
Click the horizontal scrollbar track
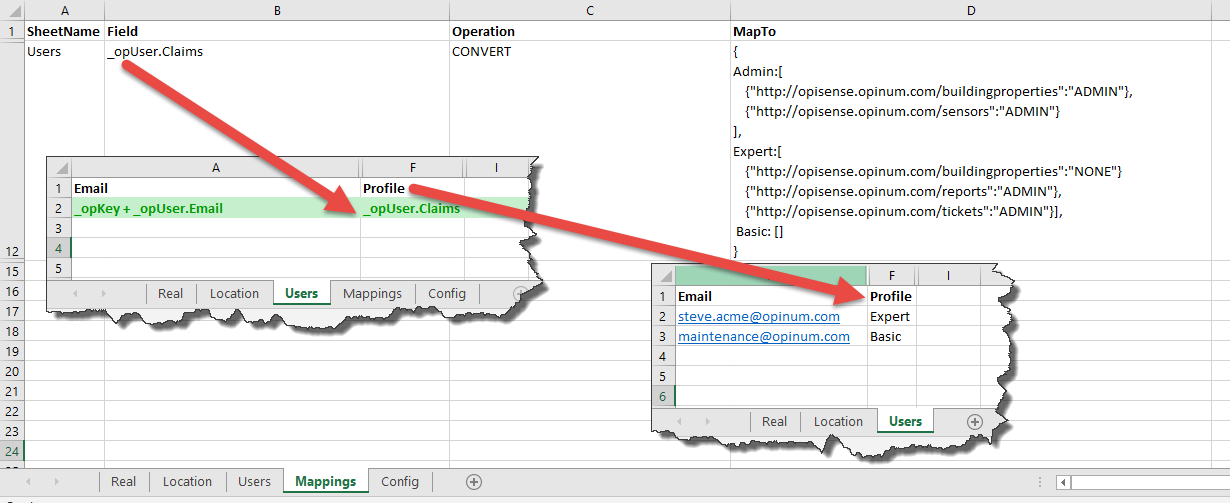coord(1150,482)
